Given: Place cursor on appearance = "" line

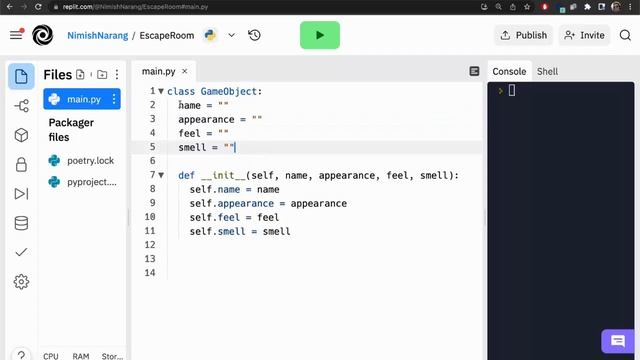Looking at the screenshot, I should (220, 119).
